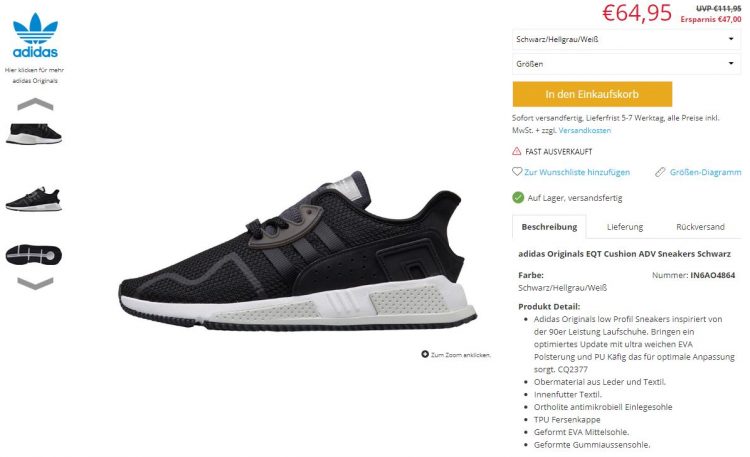750x457 pixels.
Task: Click the main shoe image to zoom
Action: (298, 250)
